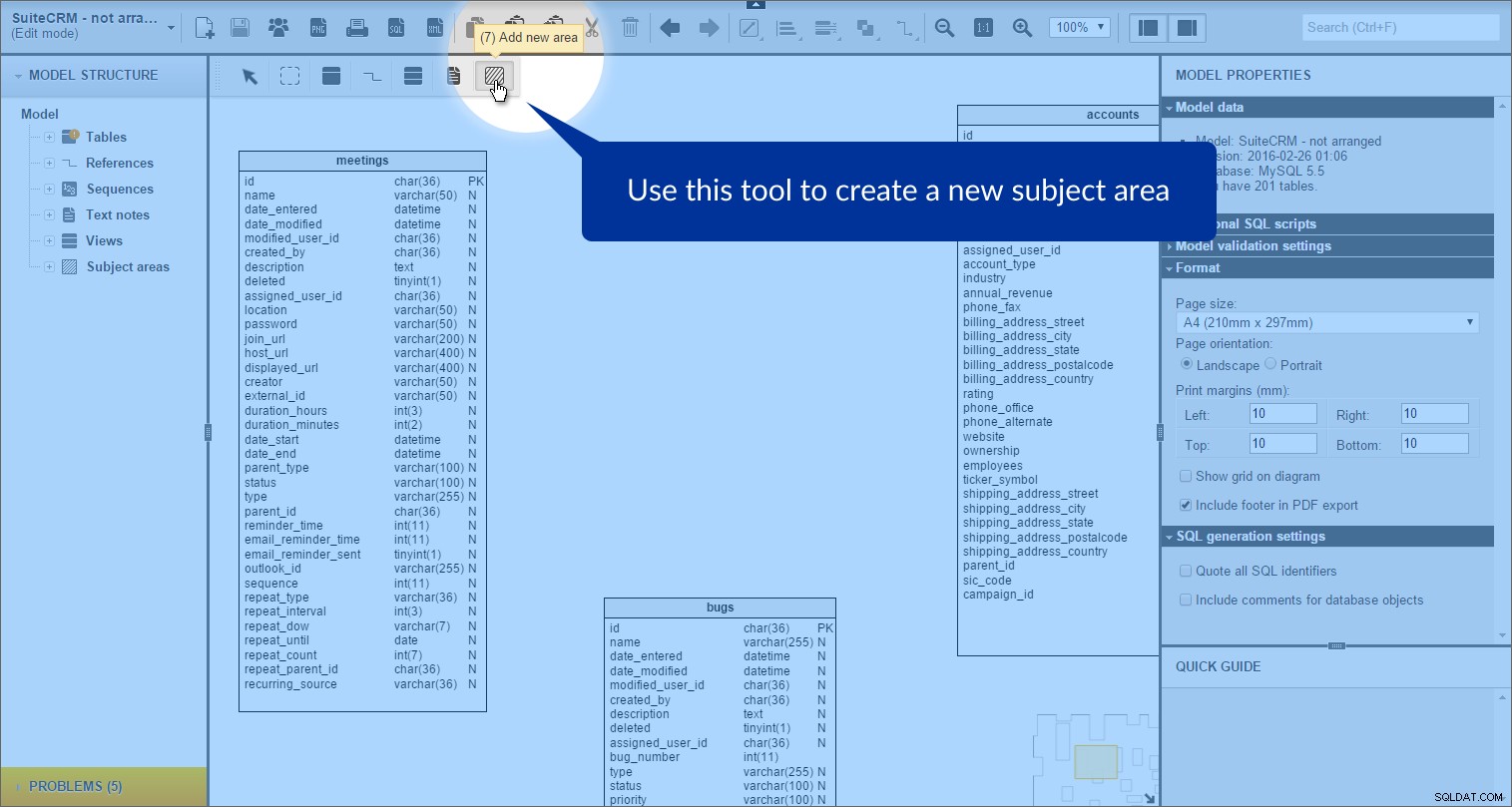Open the resize tool with diagonal line icon
The width and height of the screenshot is (1512, 807).
(750, 28)
